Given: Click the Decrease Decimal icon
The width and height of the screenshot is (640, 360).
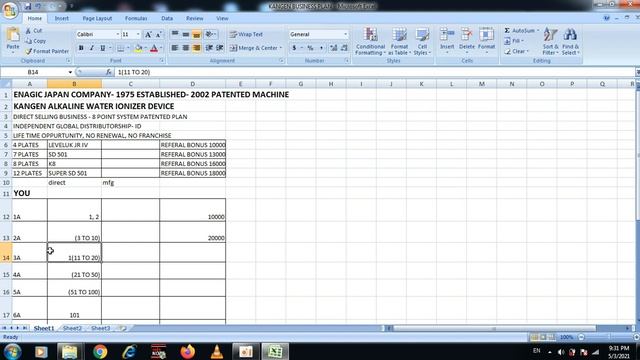Looking at the screenshot, I should point(344,48).
